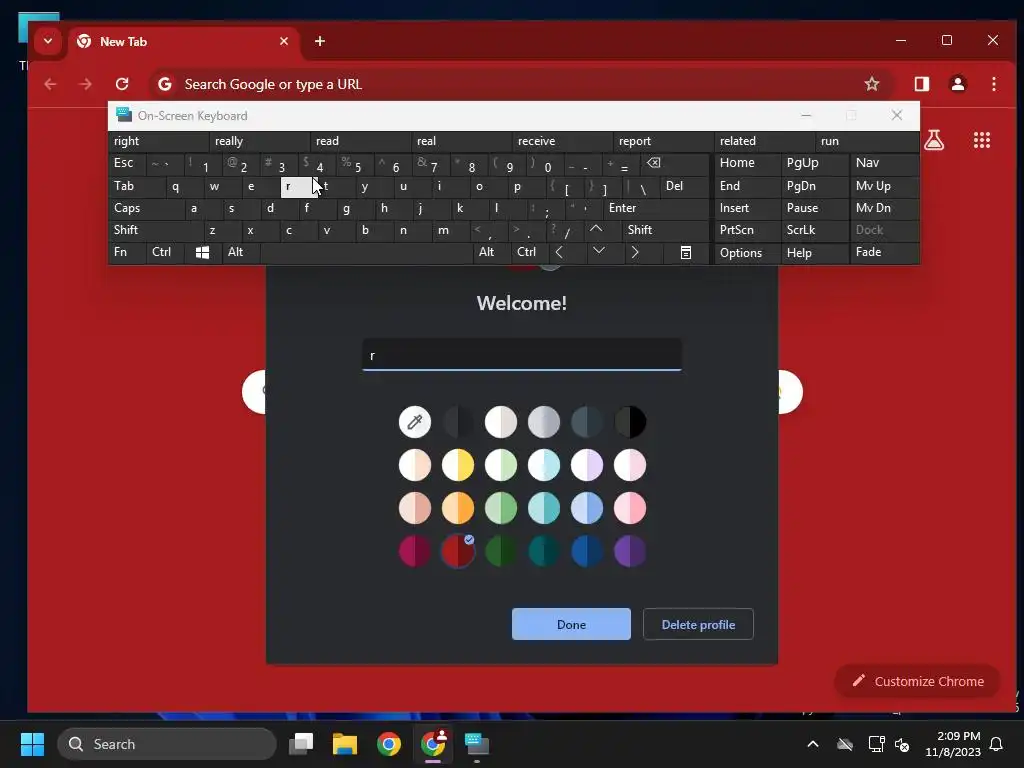Click the Enter key on keyboard
Image resolution: width=1024 pixels, height=768 pixels.
656,208
